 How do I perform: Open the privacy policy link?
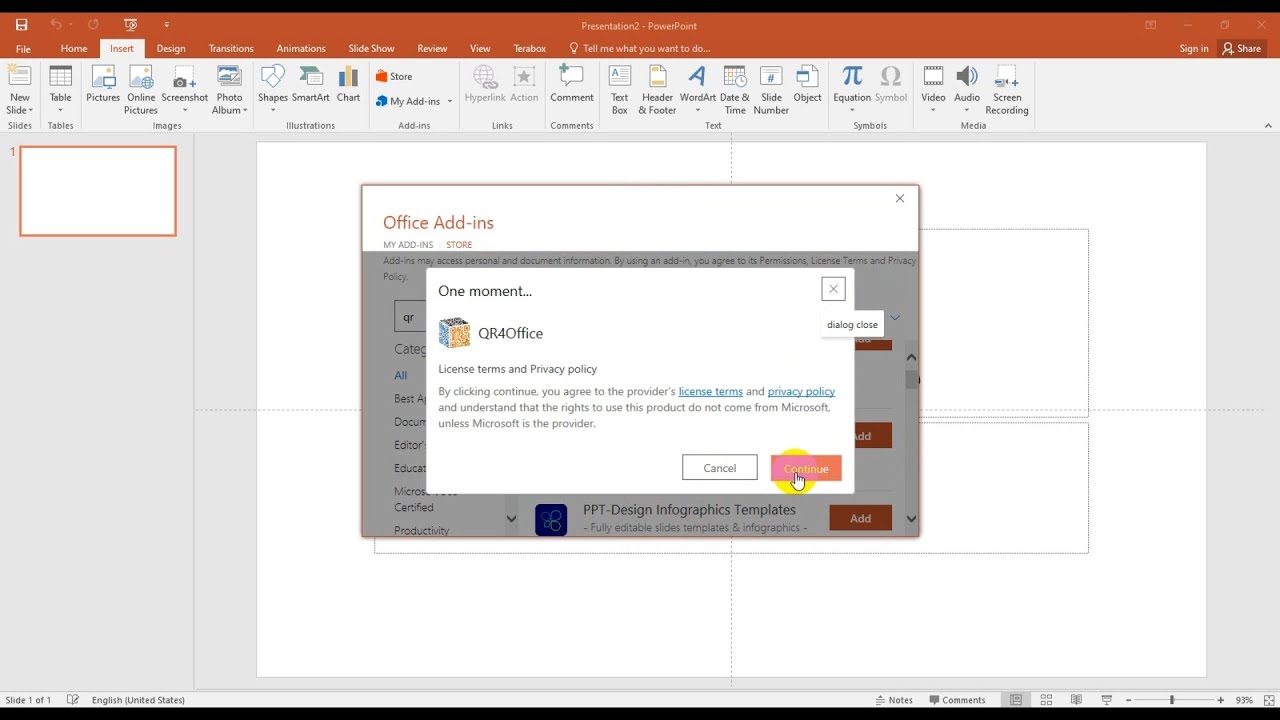point(801,391)
